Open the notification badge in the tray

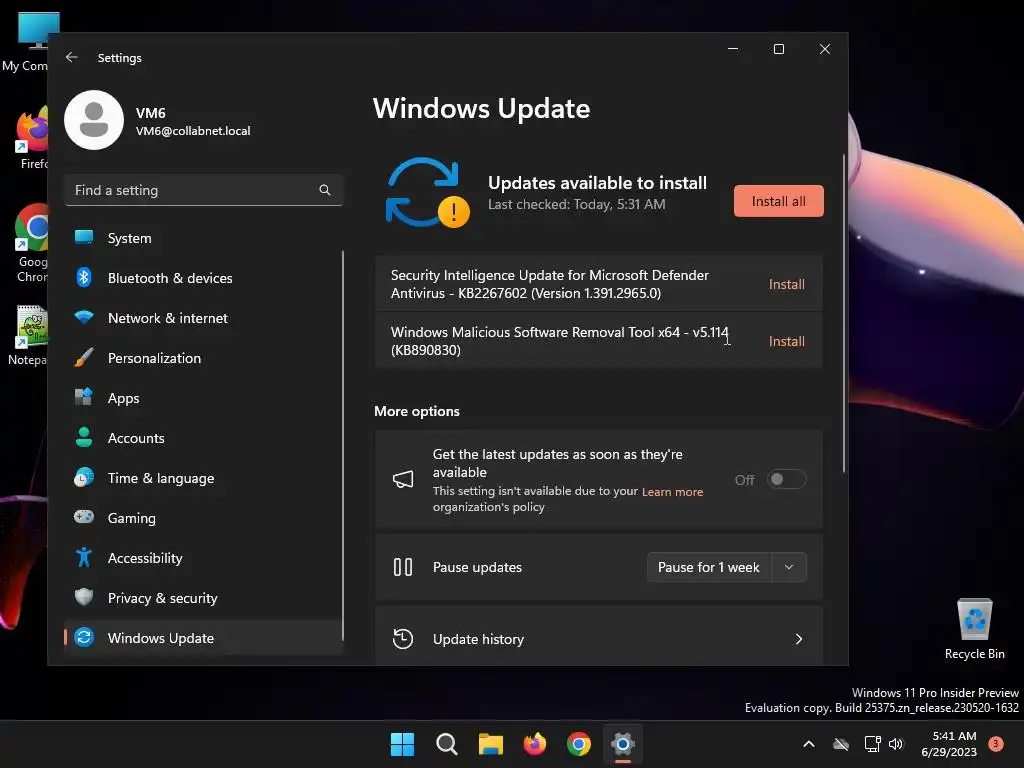click(x=996, y=743)
